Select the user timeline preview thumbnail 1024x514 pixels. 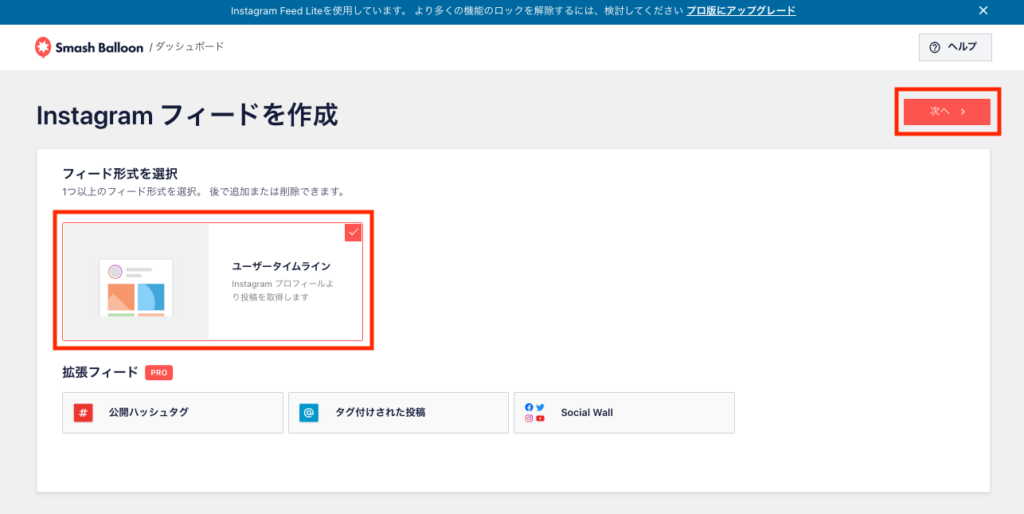coord(136,281)
